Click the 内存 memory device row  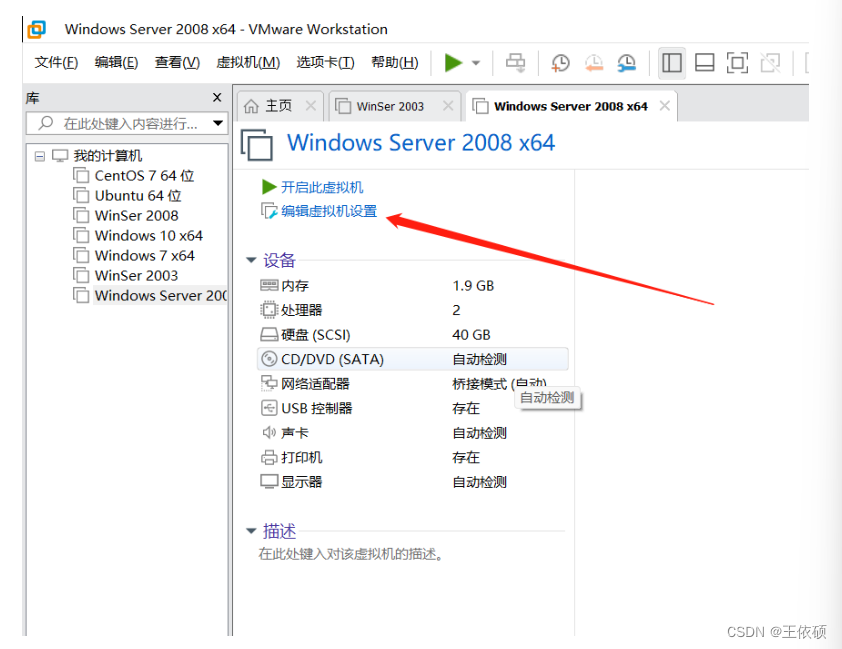(412, 286)
